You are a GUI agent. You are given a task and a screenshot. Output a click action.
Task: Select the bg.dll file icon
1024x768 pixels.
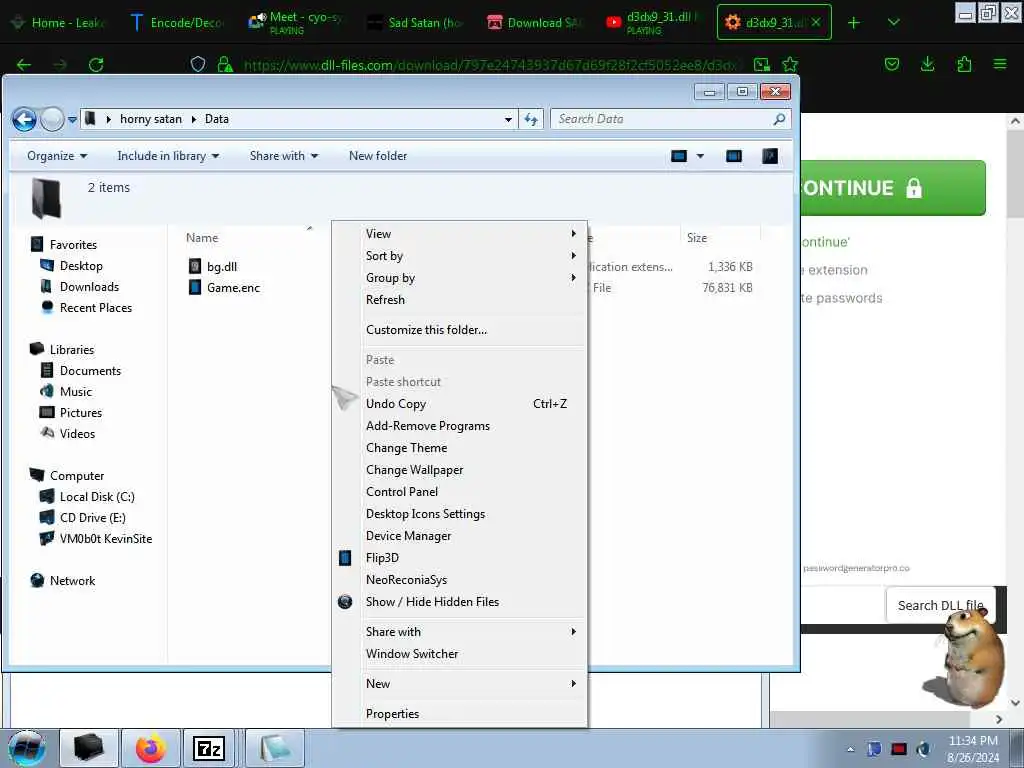coord(195,266)
